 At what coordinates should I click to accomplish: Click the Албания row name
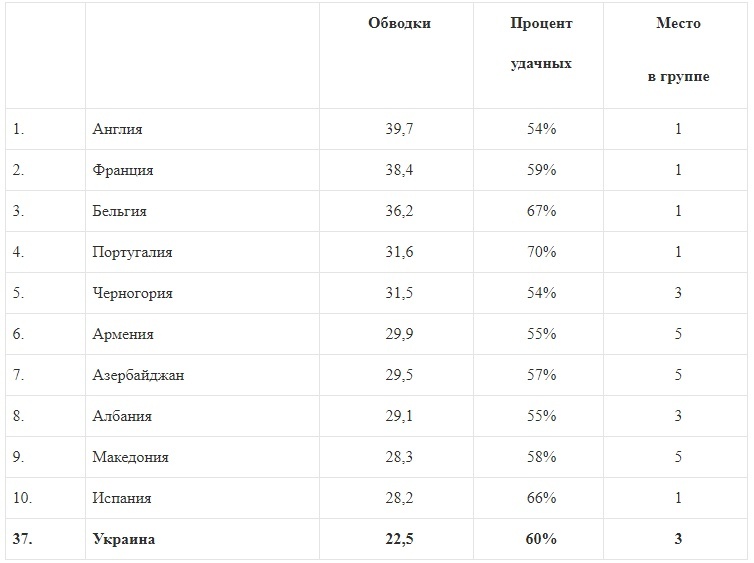point(121,416)
